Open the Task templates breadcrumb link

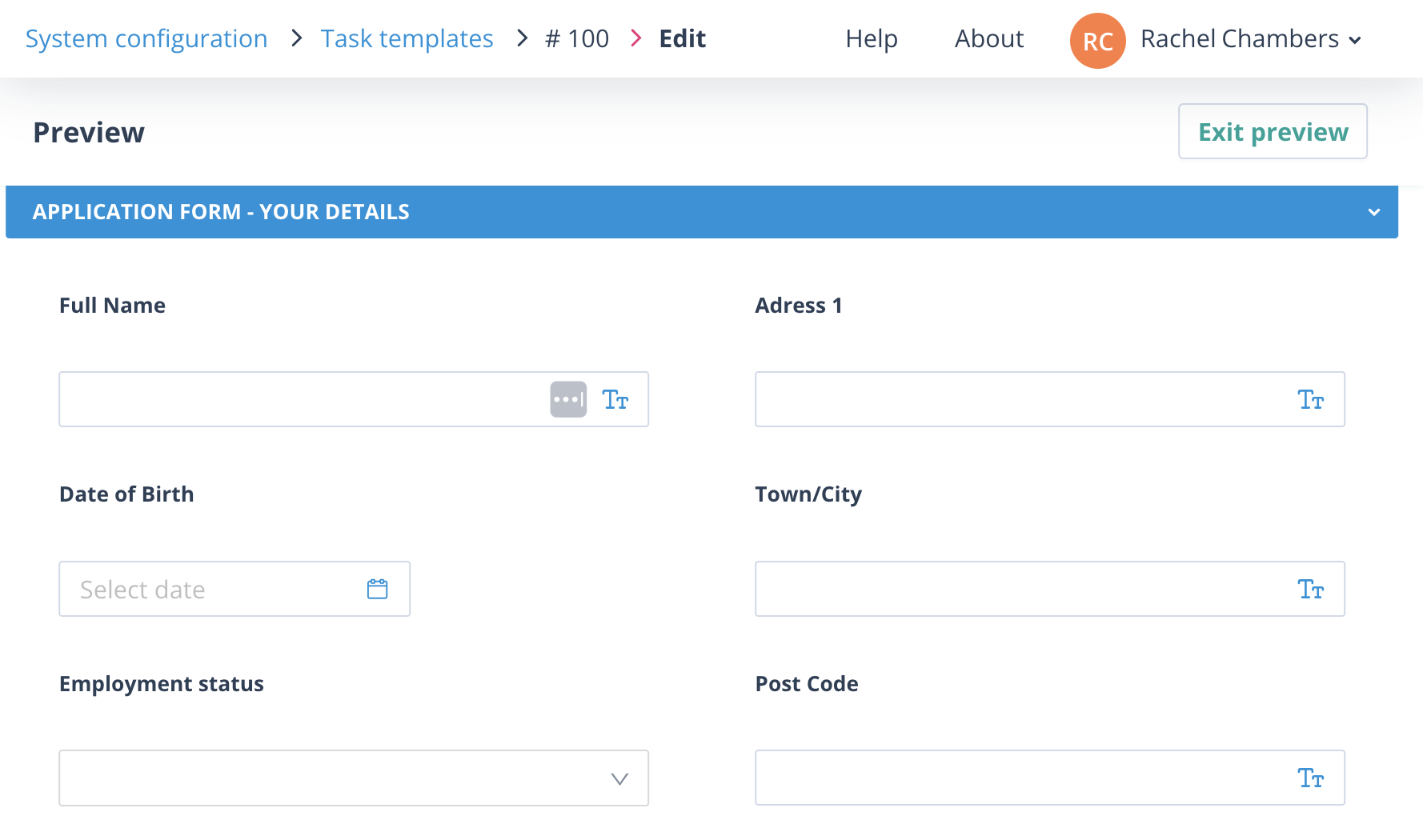[407, 38]
